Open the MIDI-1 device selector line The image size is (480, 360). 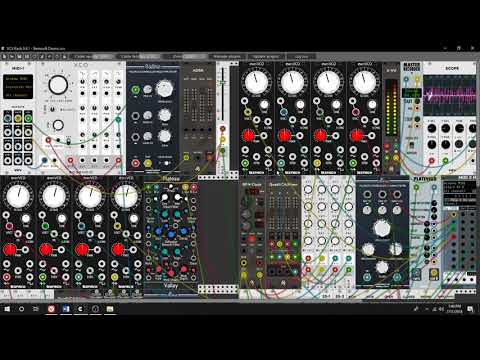click(x=18, y=87)
